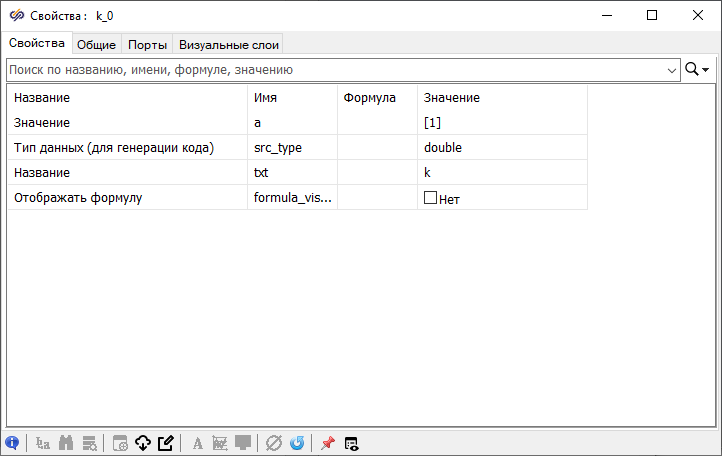
Task: Click the blue info icon in bottom toolbar
Action: pyautogui.click(x=12, y=443)
